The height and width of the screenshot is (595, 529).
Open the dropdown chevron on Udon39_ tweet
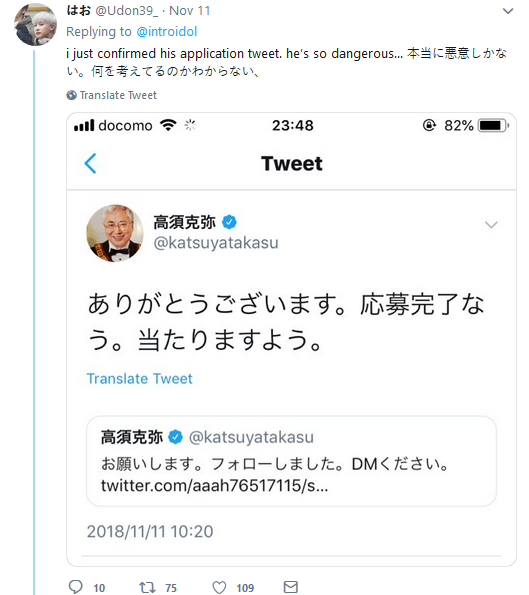(x=508, y=11)
